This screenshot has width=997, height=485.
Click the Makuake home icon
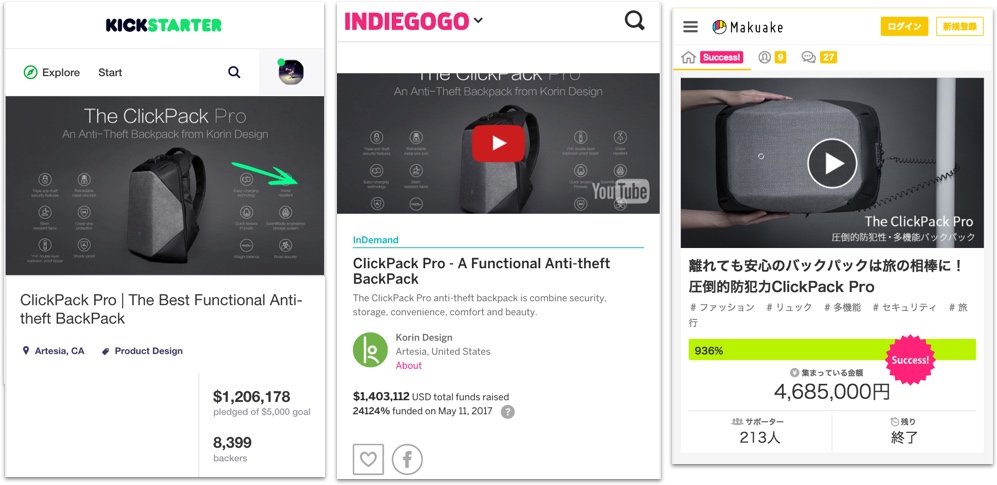pos(688,57)
